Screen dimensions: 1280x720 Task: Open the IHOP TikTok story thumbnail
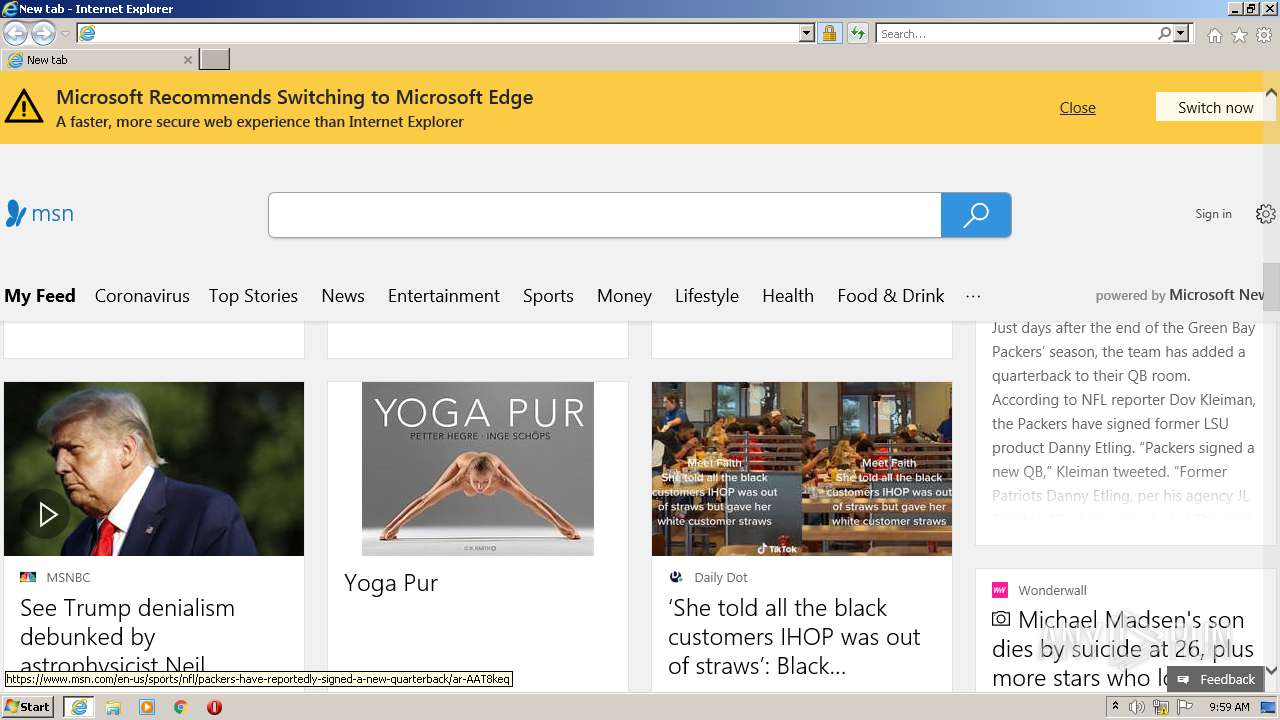point(802,469)
